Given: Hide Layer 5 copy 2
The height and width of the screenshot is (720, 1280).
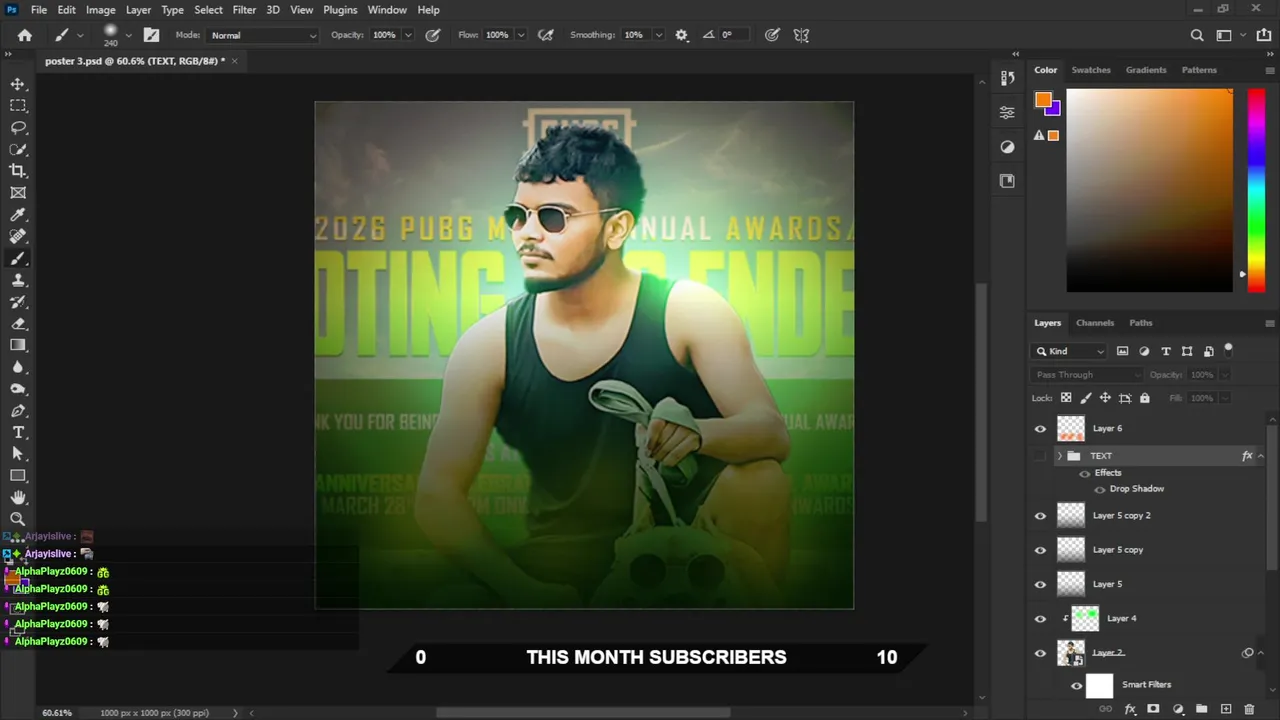Looking at the screenshot, I should [1040, 516].
